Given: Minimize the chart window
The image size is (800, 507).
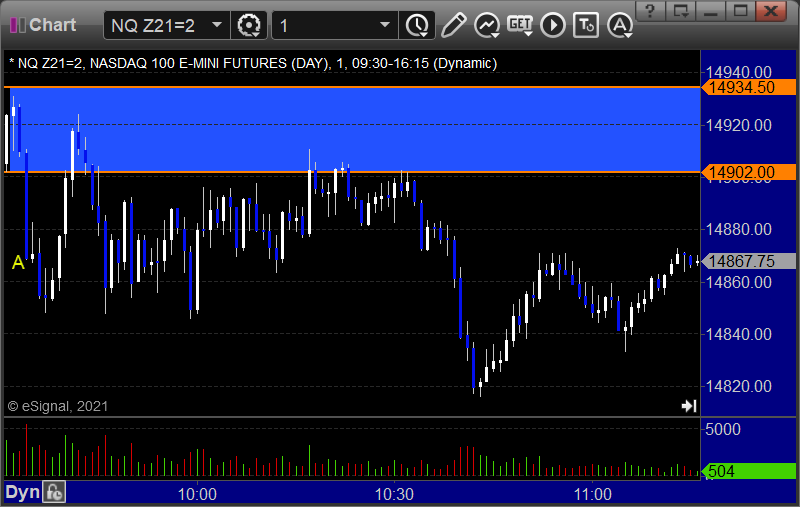Looking at the screenshot, I should click(x=710, y=10).
